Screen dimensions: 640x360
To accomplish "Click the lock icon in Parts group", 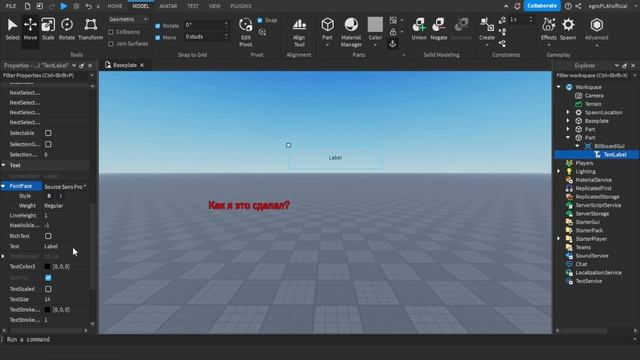I will coord(393,32).
